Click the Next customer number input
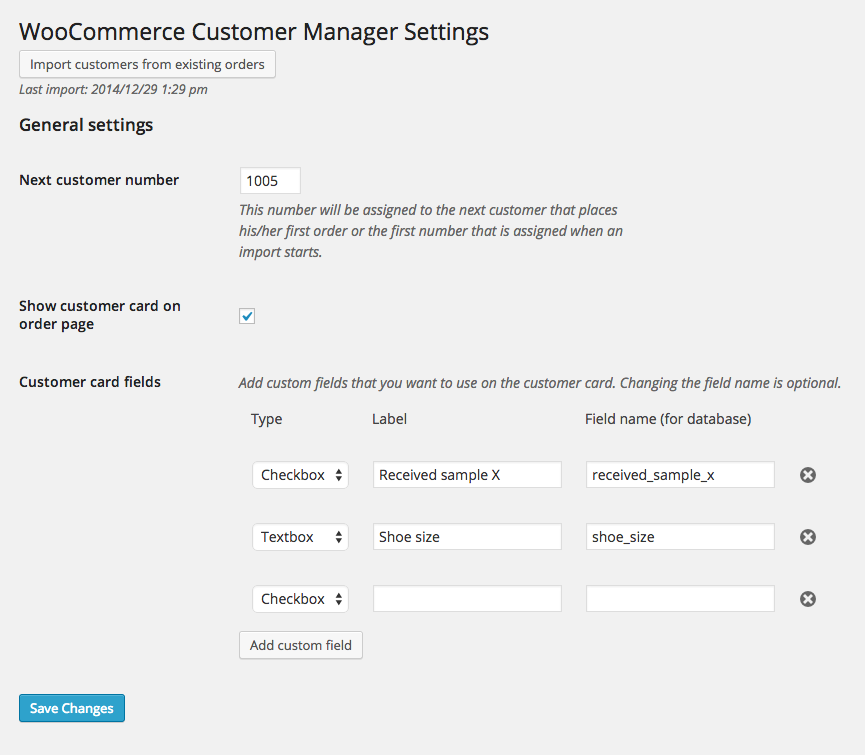The height and width of the screenshot is (755, 865). pos(269,180)
